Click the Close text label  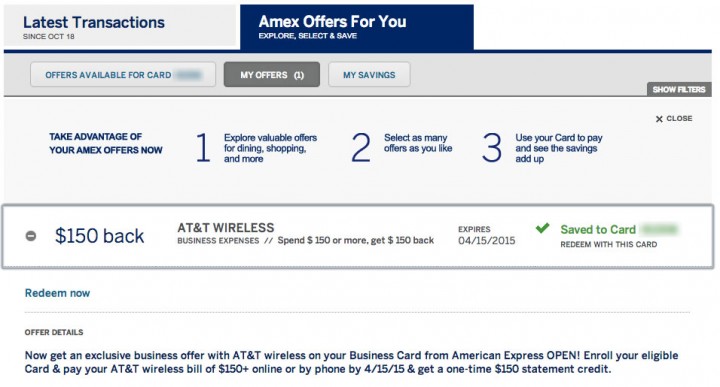click(x=679, y=118)
